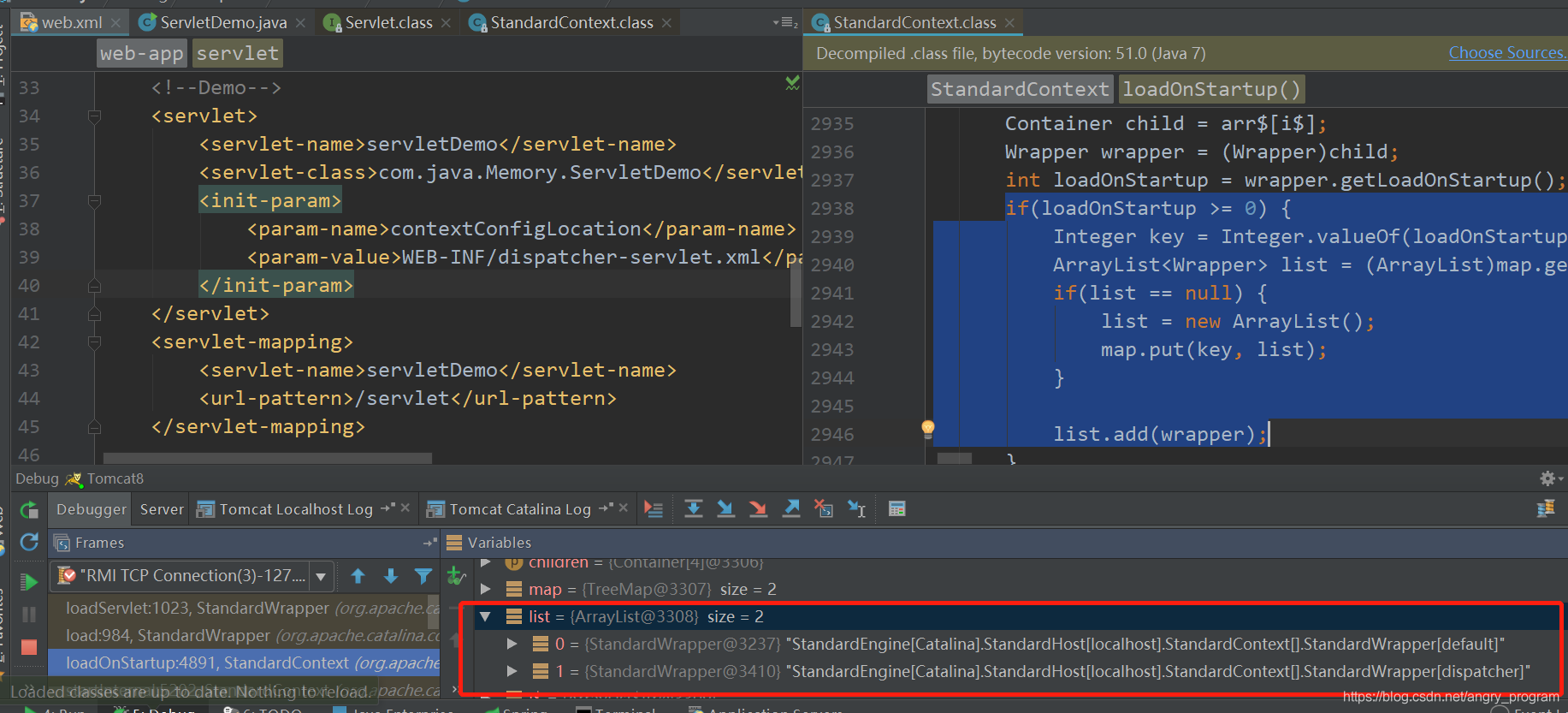Open the Evaluate Expression calculator icon
1568x713 pixels.
(x=896, y=509)
